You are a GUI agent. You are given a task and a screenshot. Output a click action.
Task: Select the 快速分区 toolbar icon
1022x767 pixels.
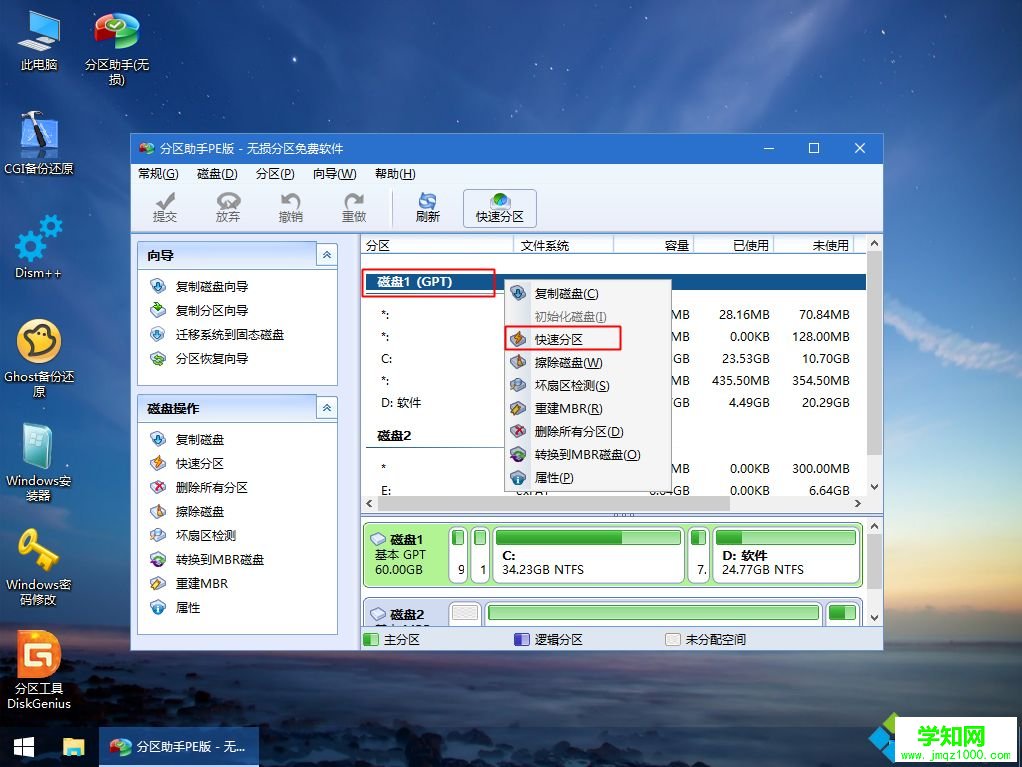pos(498,207)
